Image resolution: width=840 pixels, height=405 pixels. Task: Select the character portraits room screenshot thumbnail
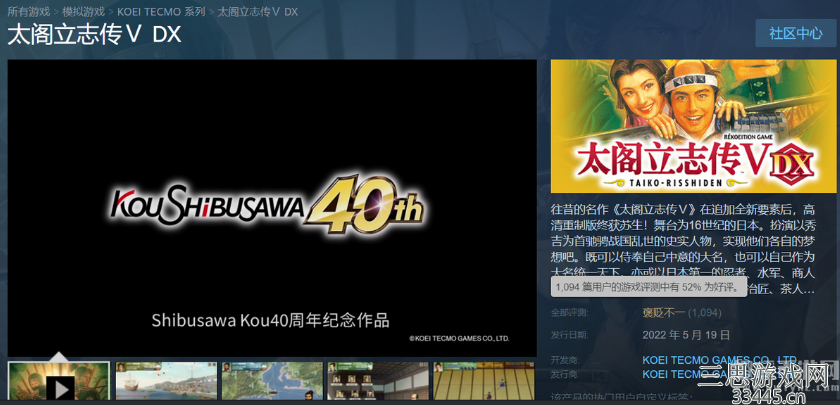point(378,383)
